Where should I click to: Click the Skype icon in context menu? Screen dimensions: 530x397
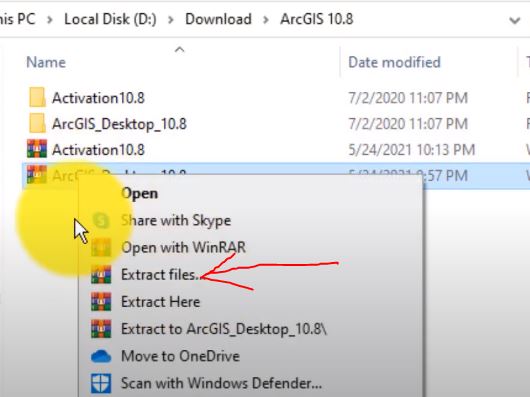tap(101, 220)
